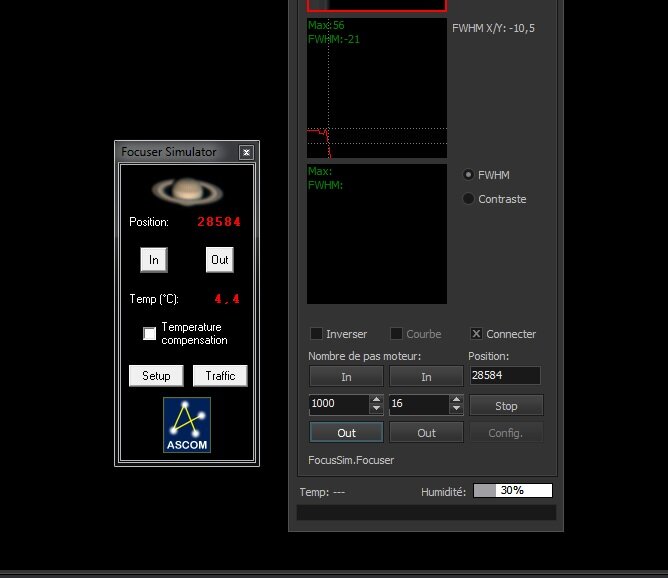
Task: Click the FocusSim.Focuser driver label
Action: coord(351,460)
